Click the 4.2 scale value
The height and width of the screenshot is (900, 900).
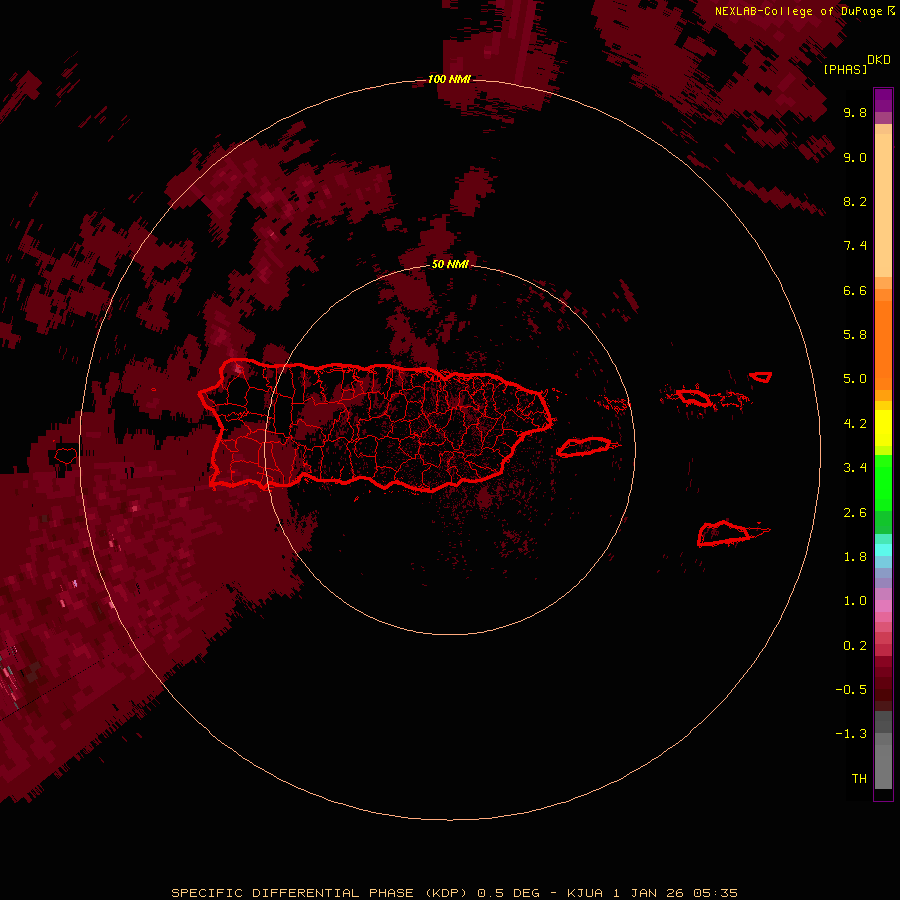855,424
